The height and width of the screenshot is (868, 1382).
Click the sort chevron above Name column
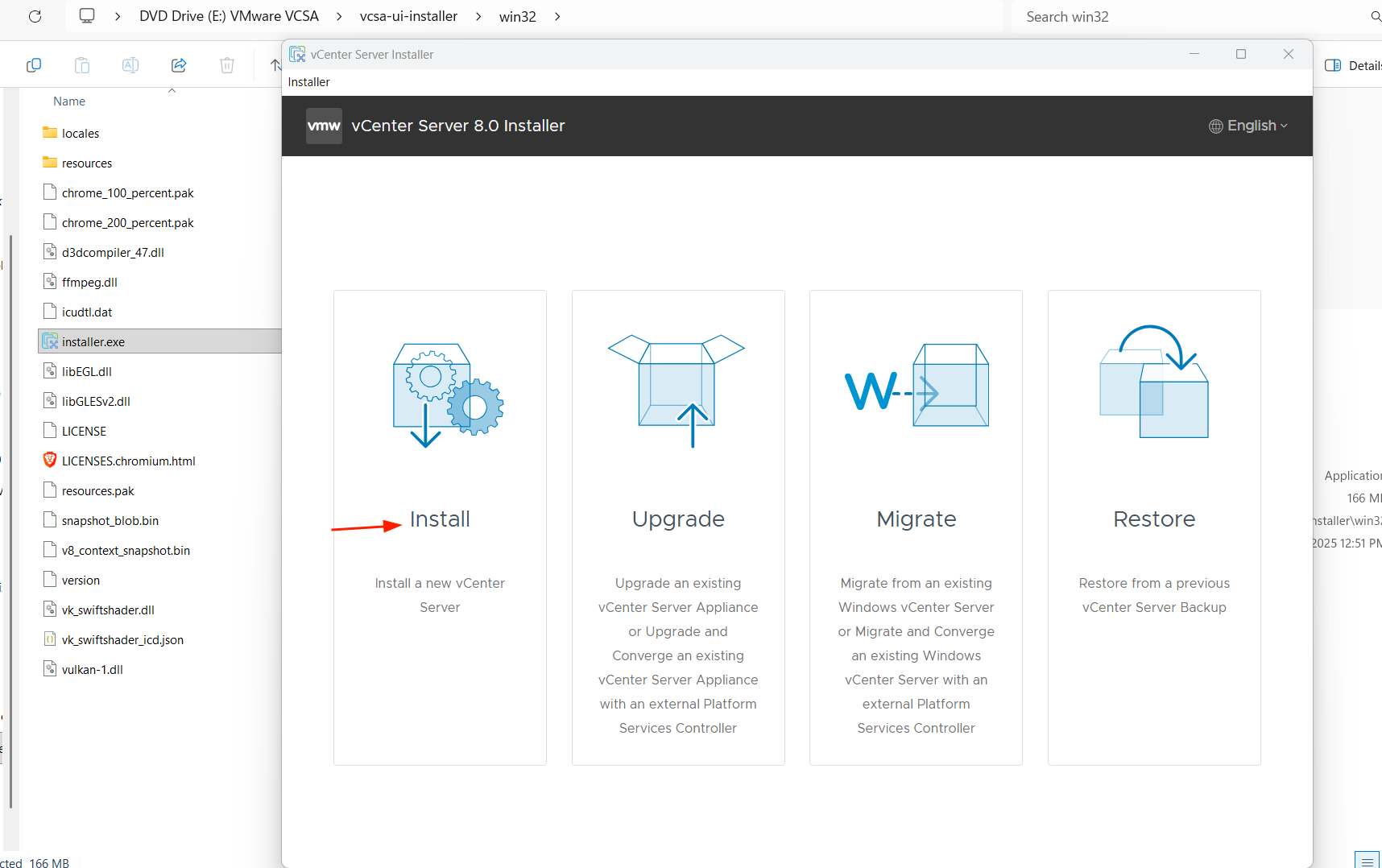pos(172,91)
